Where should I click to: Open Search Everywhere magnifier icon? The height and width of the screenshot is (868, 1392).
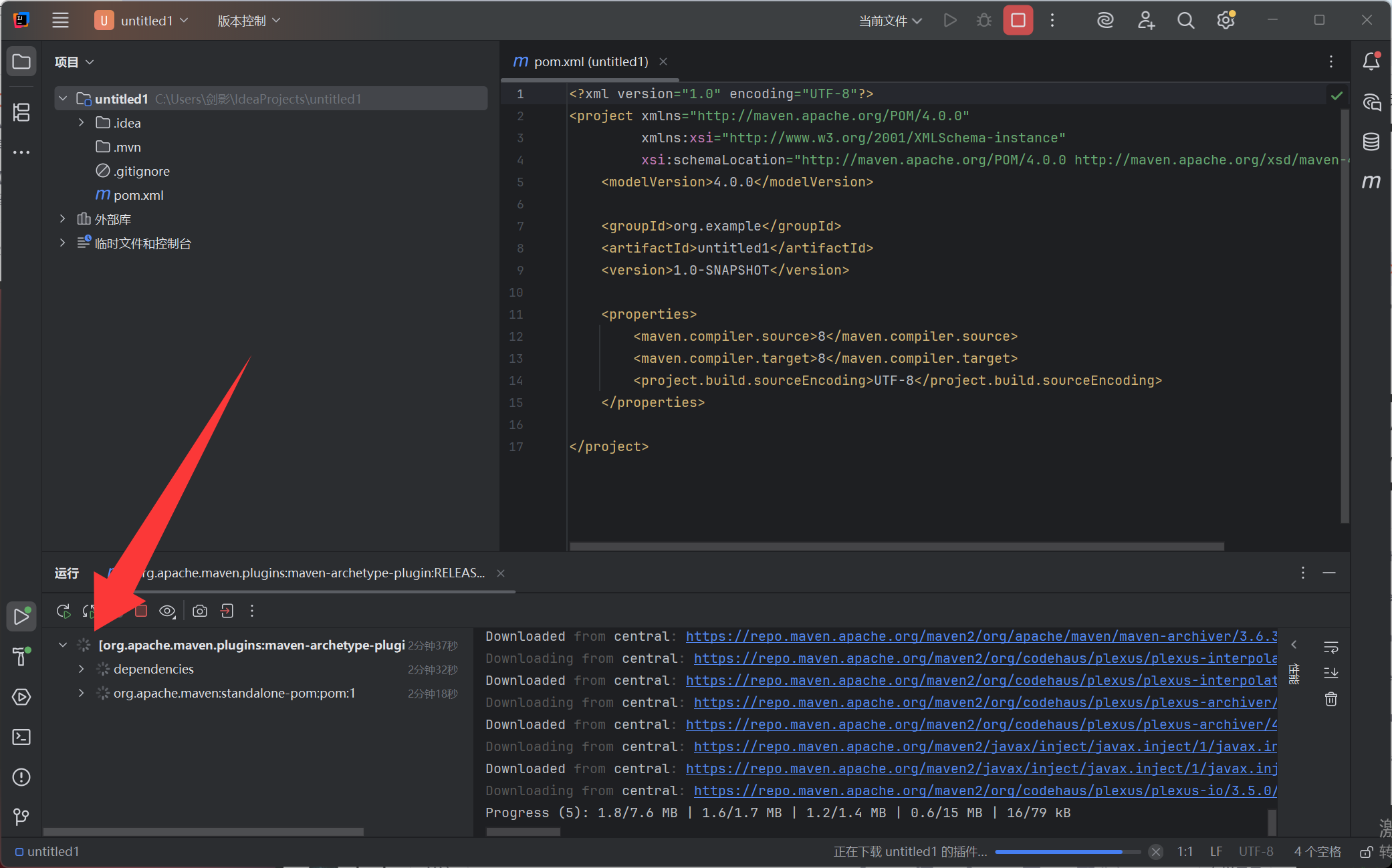click(x=1185, y=21)
